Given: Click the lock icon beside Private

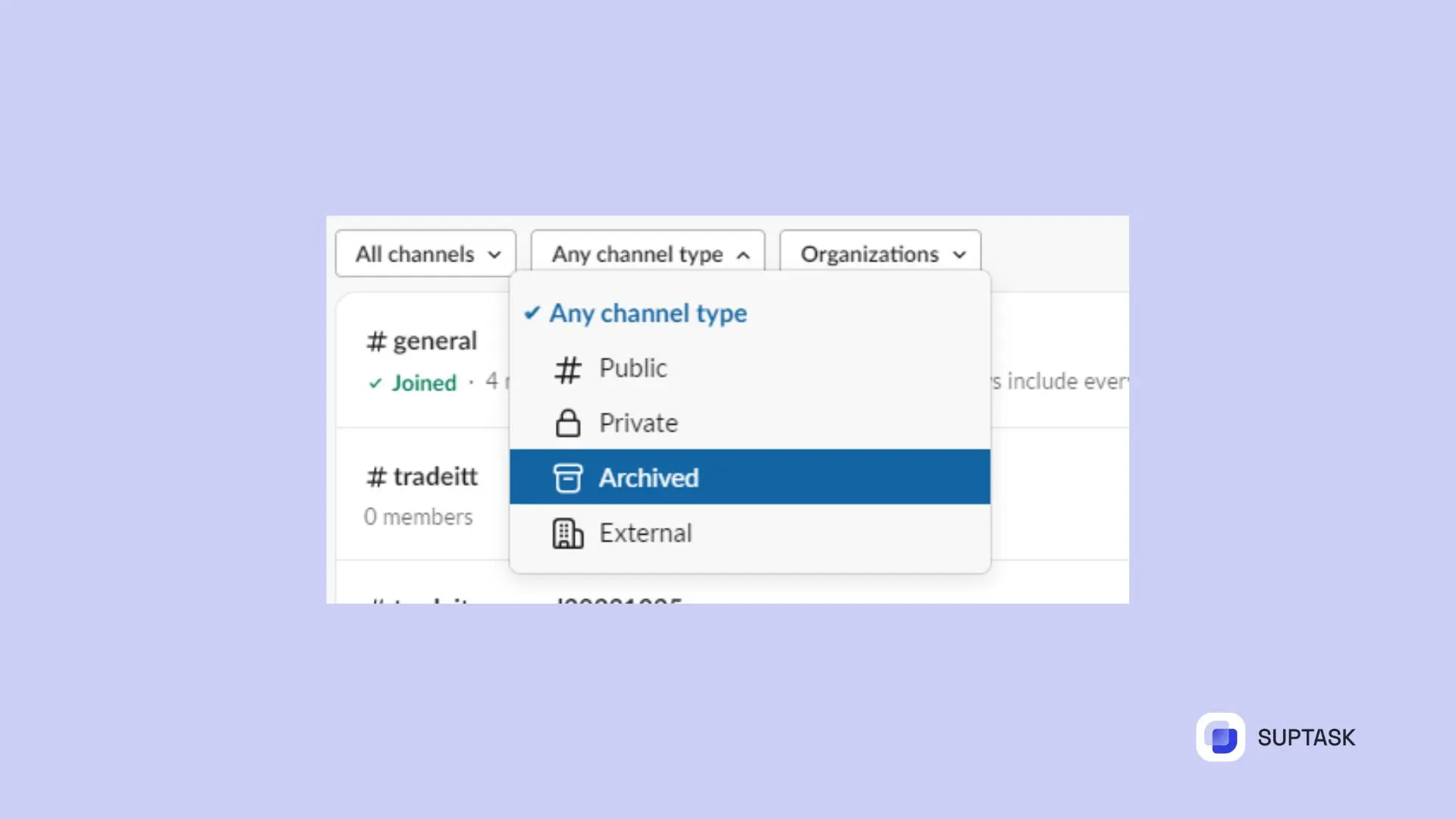Looking at the screenshot, I should 567,423.
